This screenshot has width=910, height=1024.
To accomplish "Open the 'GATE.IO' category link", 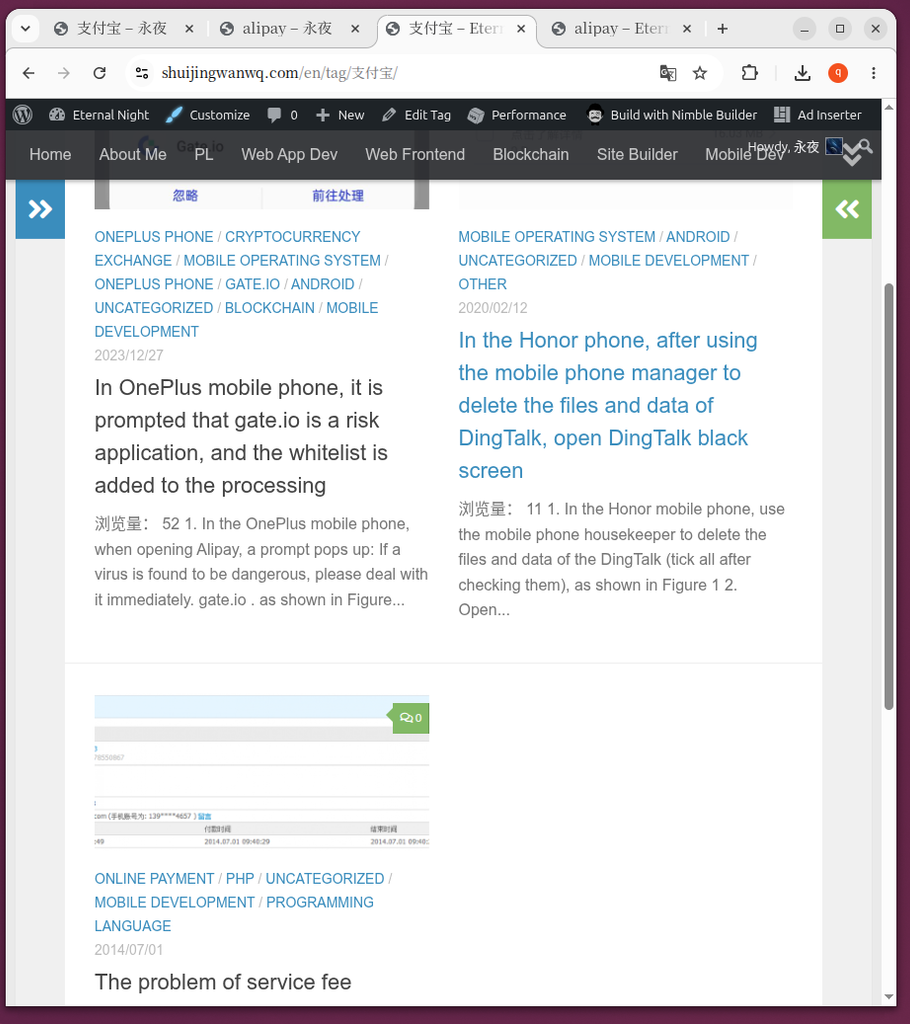I will coord(252,284).
